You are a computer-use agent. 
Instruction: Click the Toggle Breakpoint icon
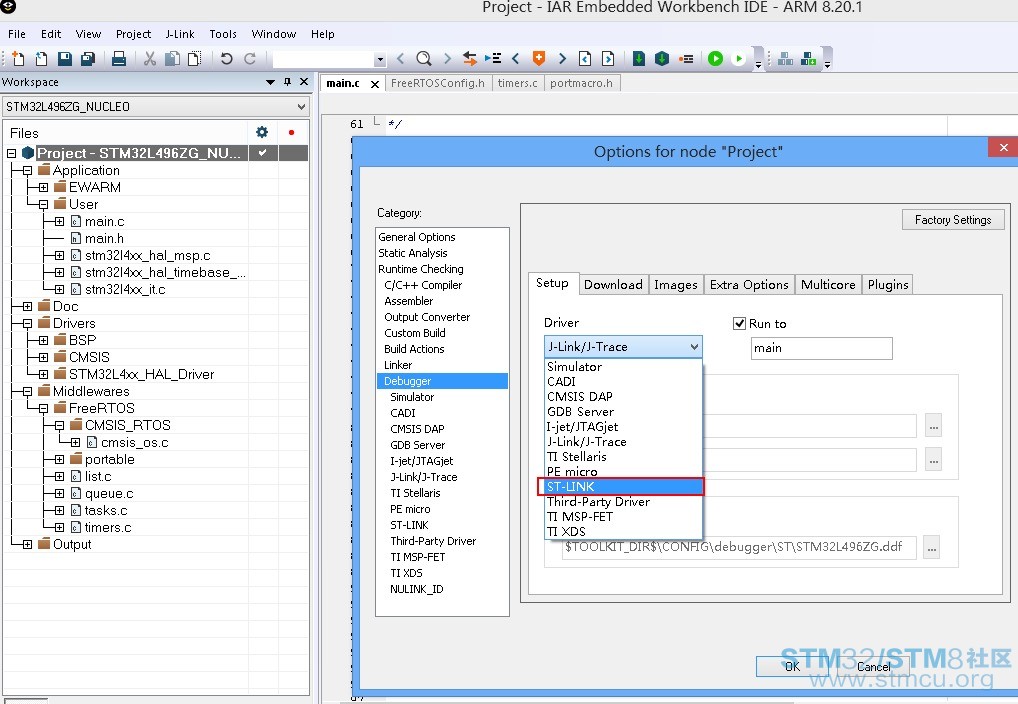click(686, 58)
